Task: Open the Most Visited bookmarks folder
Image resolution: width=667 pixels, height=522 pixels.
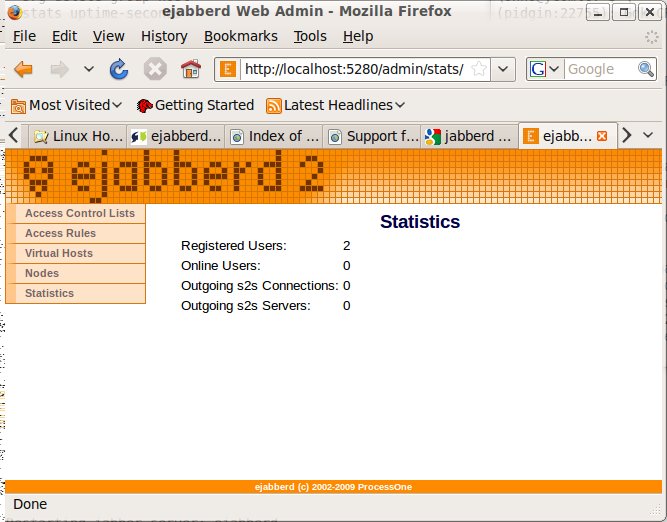Action: tap(66, 105)
